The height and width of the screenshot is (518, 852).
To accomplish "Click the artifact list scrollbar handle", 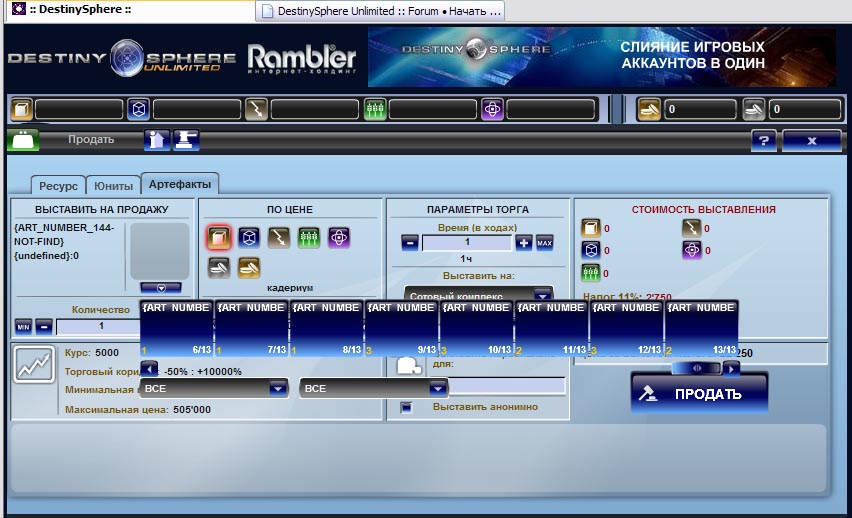I will click(697, 369).
